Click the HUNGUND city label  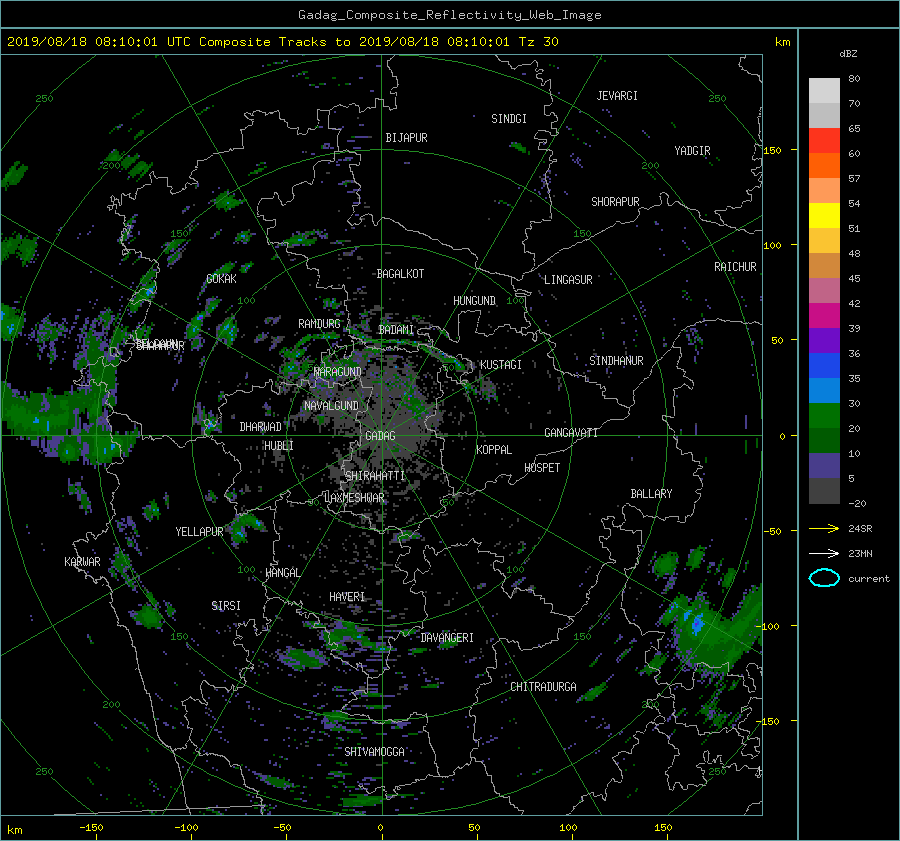click(474, 301)
